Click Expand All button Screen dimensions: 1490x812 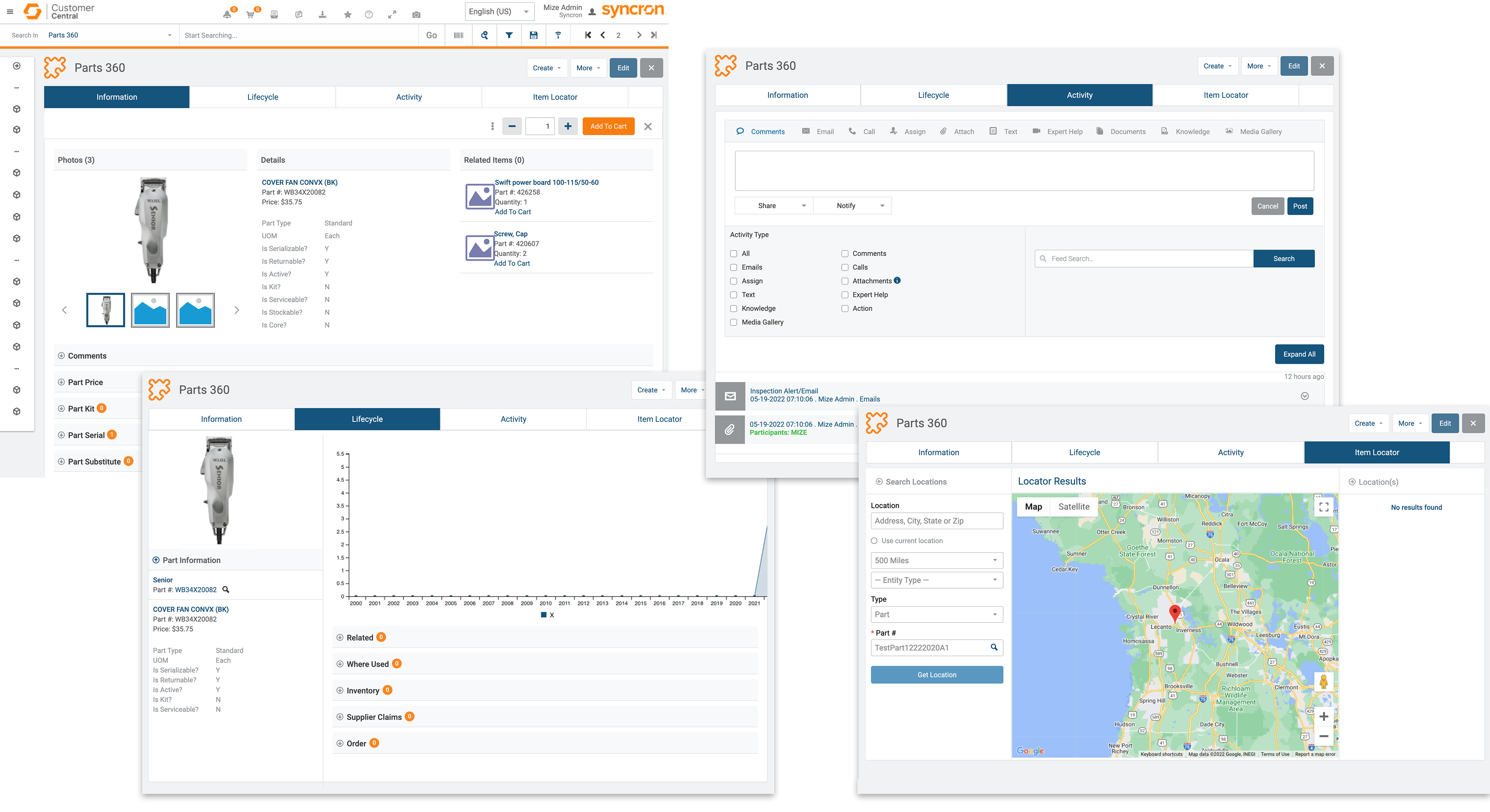(1299, 354)
